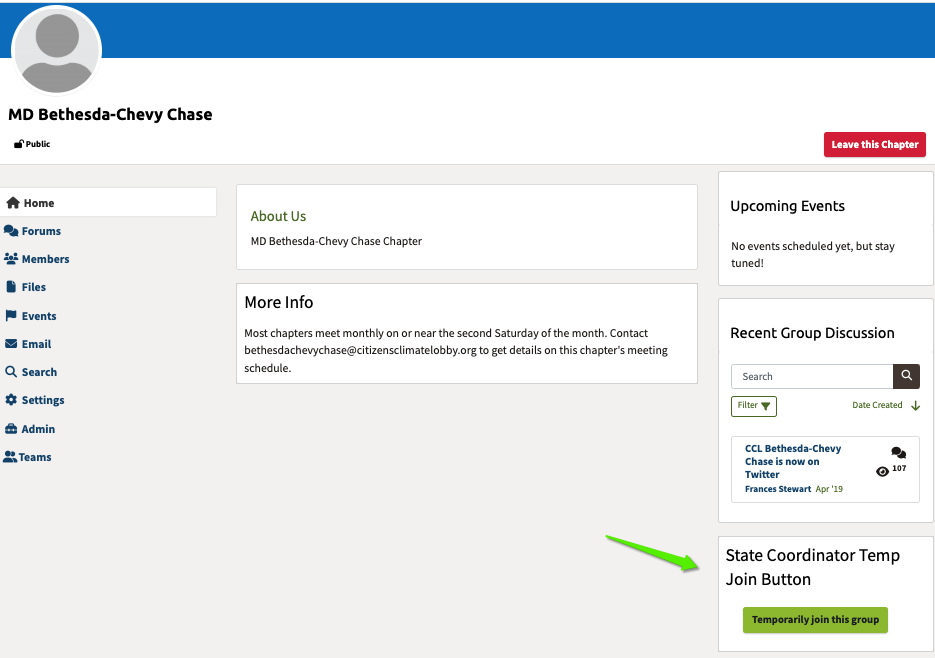The width and height of the screenshot is (935, 658).
Task: Click the Email envelope icon
Action: tap(11, 344)
